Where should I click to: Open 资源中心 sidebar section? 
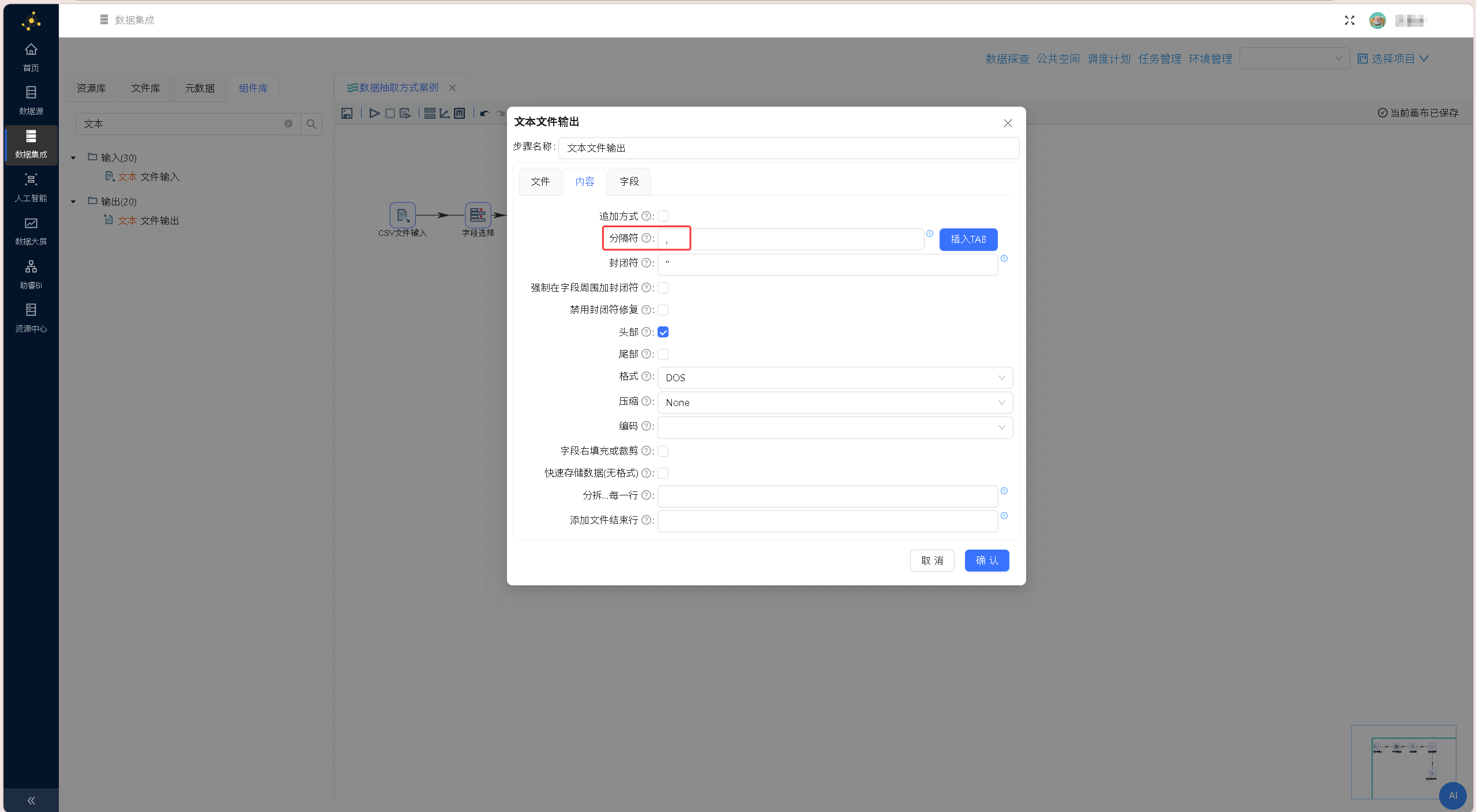[x=31, y=318]
